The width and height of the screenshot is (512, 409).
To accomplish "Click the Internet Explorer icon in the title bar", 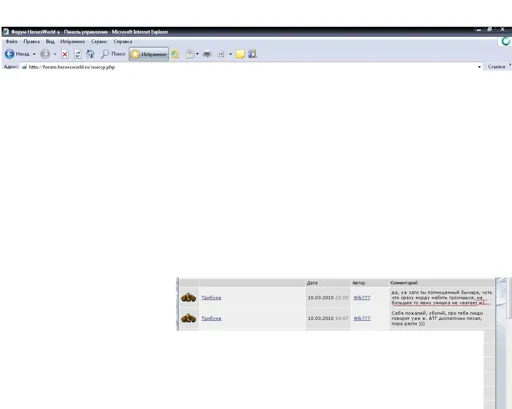I will (6, 32).
